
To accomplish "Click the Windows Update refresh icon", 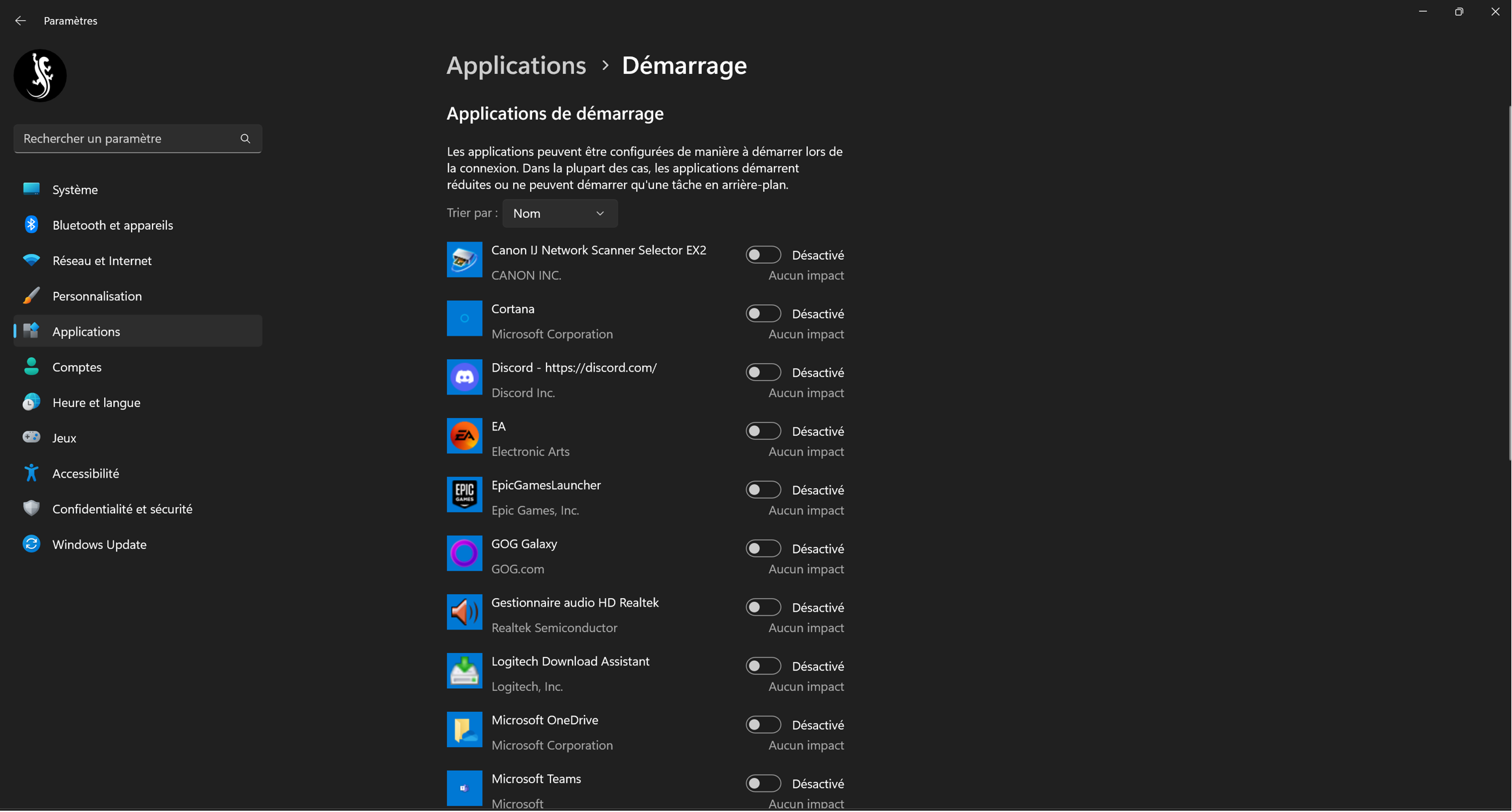I will 31,544.
